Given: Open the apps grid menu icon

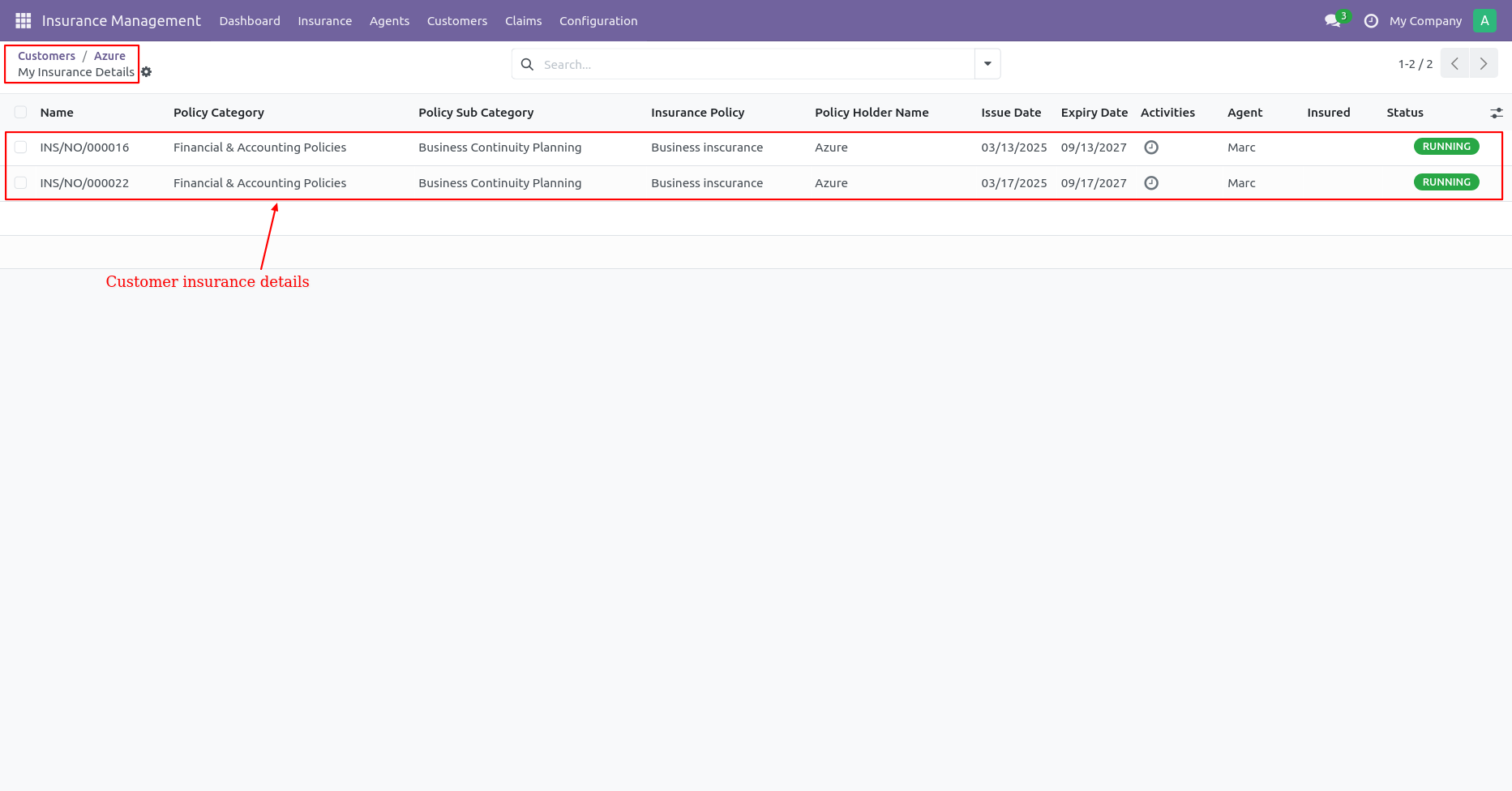Looking at the screenshot, I should point(23,20).
